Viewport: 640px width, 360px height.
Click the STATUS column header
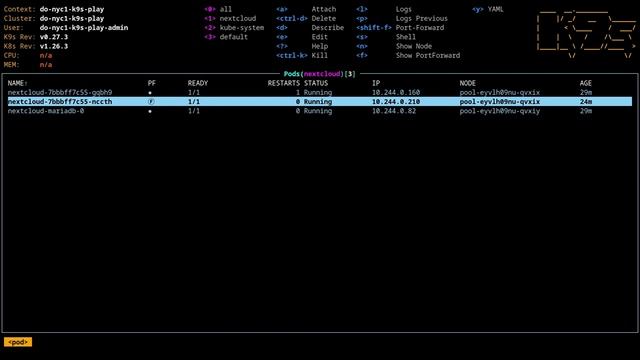[x=316, y=83]
